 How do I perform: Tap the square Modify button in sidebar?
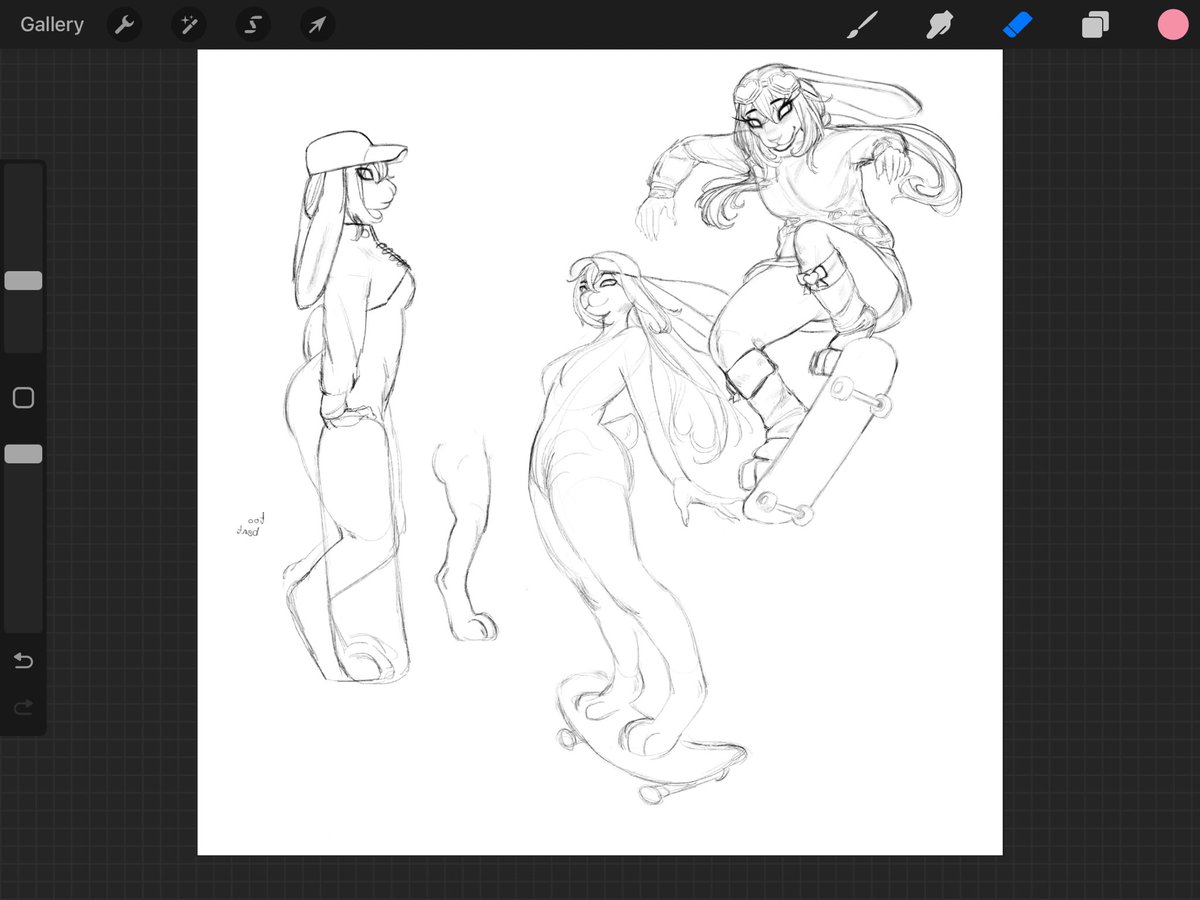click(x=23, y=398)
